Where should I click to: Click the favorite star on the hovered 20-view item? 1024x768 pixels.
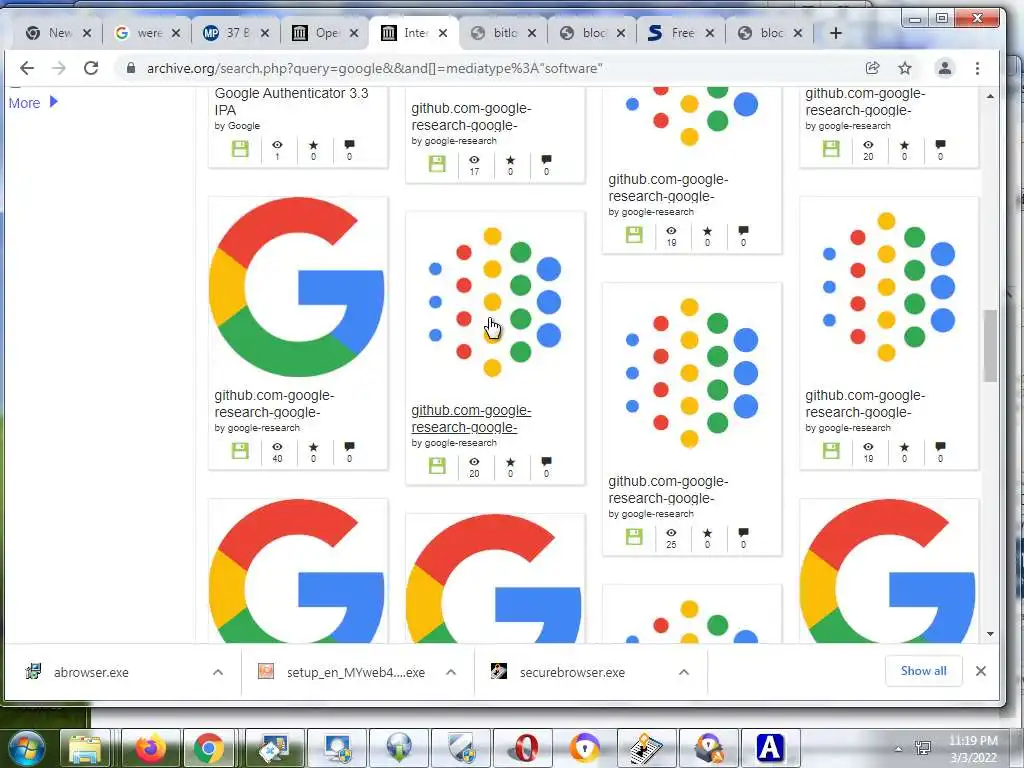(x=511, y=462)
